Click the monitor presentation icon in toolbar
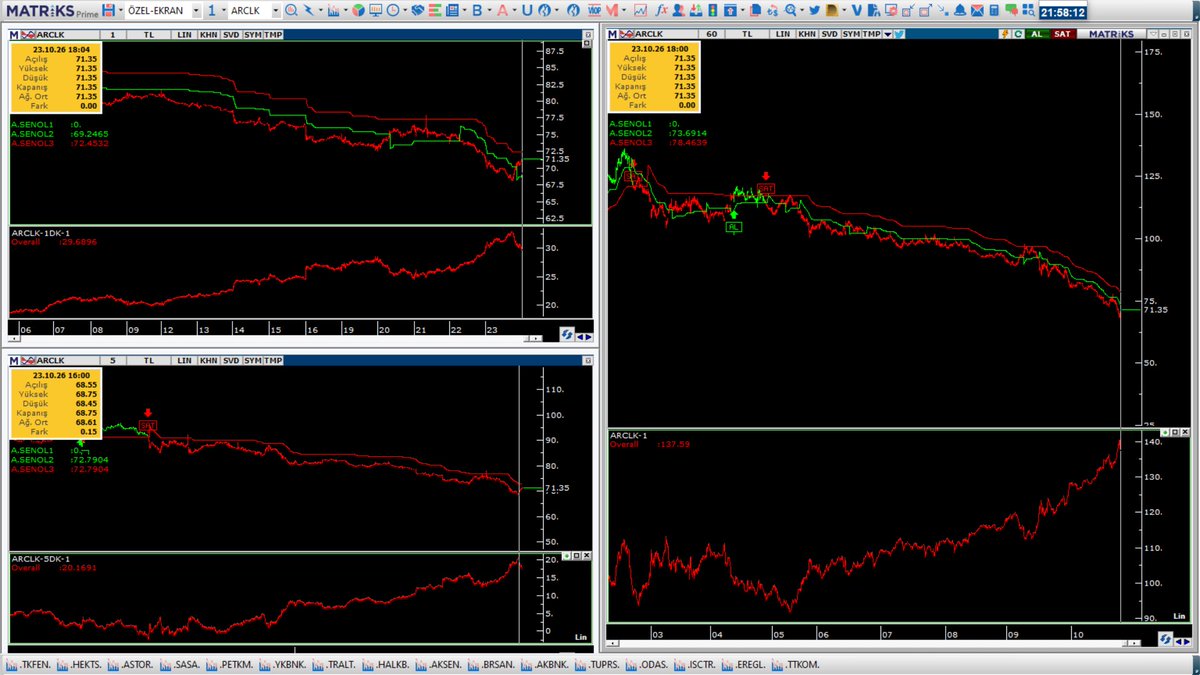The image size is (1200, 675). click(x=375, y=10)
